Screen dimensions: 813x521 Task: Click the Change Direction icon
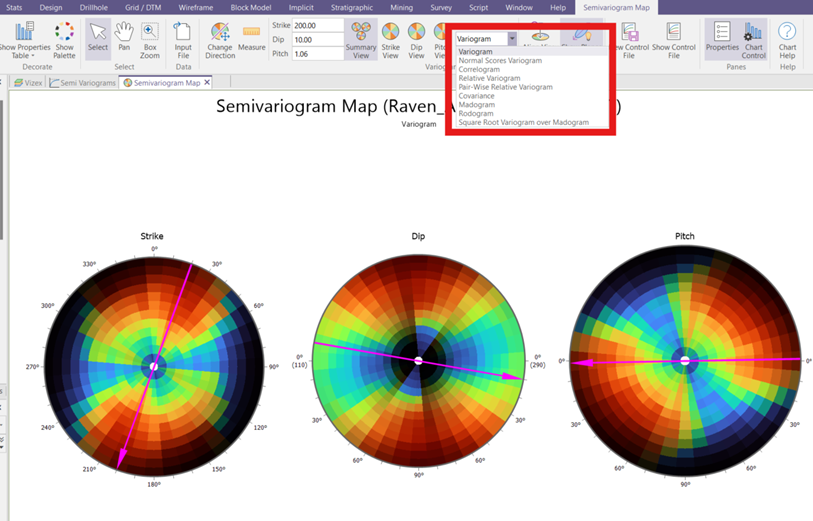coord(220,38)
